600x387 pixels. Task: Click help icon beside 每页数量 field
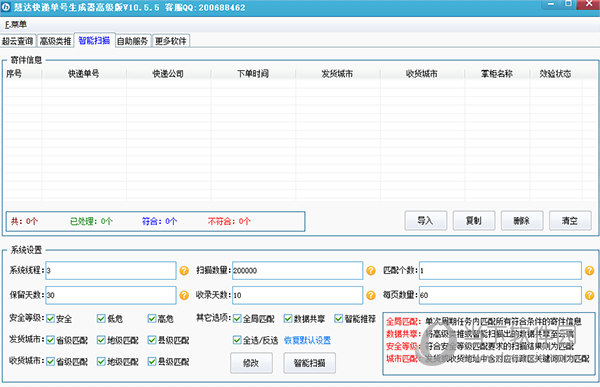click(x=589, y=295)
